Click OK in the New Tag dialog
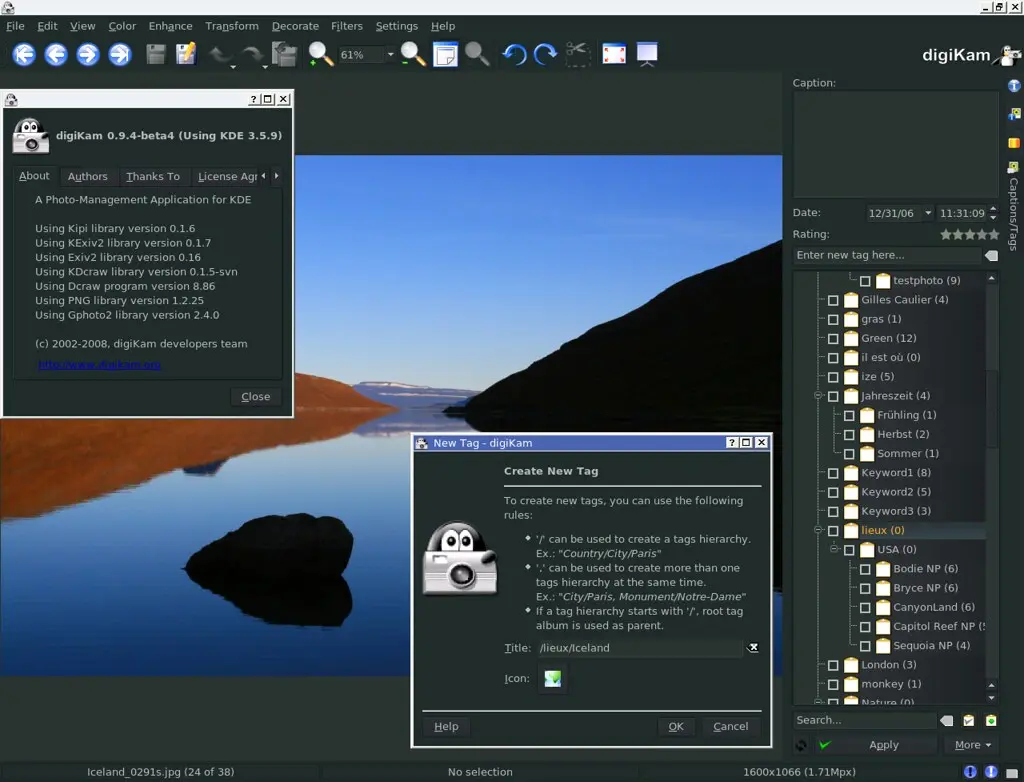The height and width of the screenshot is (782, 1024). point(675,726)
